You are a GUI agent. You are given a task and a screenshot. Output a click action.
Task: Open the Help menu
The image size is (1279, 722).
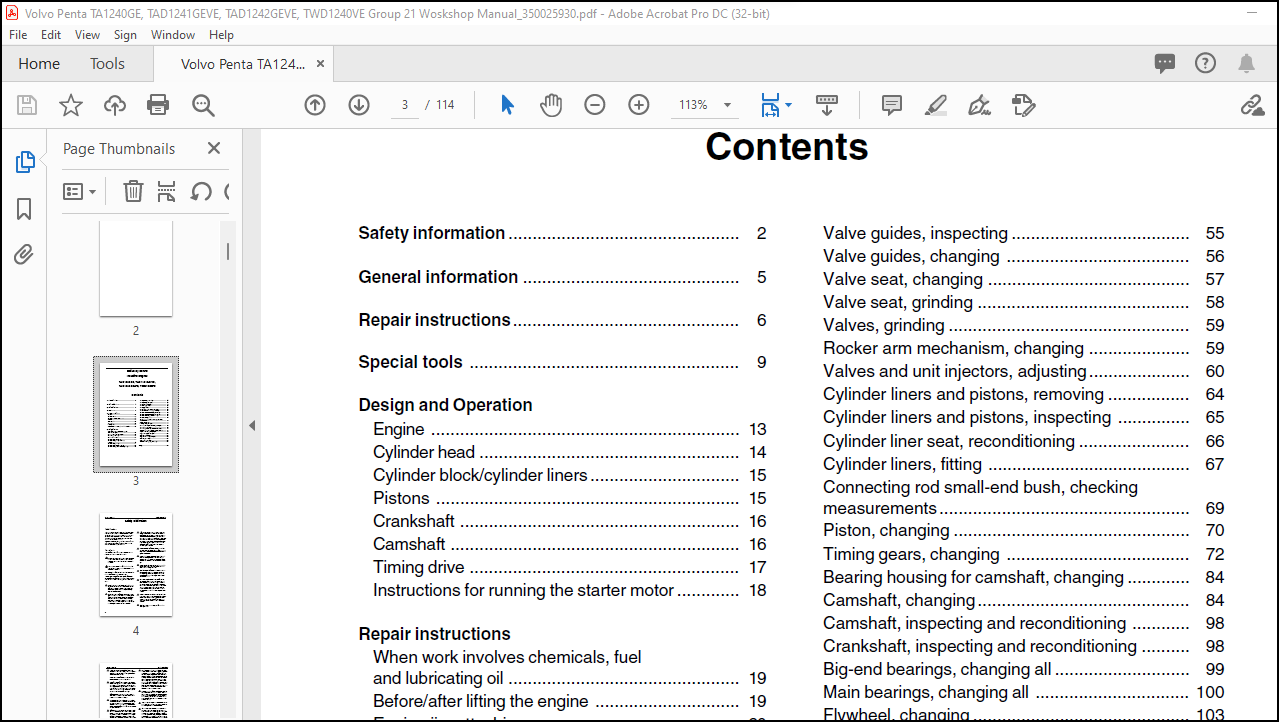(x=221, y=34)
